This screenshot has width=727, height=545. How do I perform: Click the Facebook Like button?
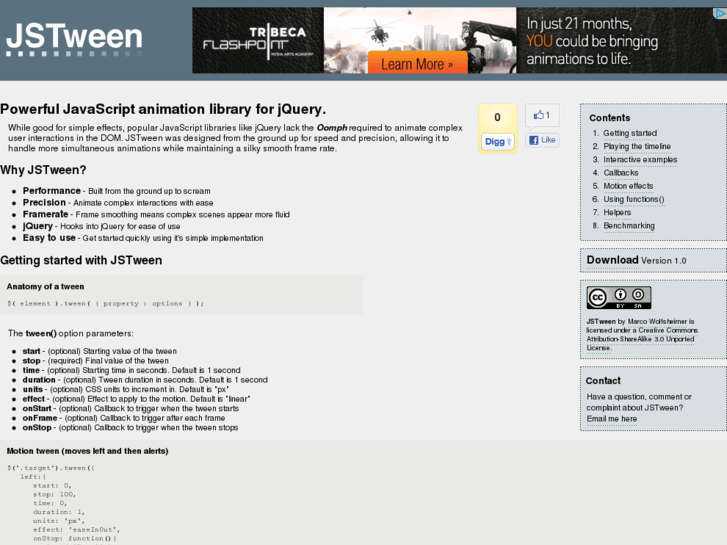(x=542, y=140)
